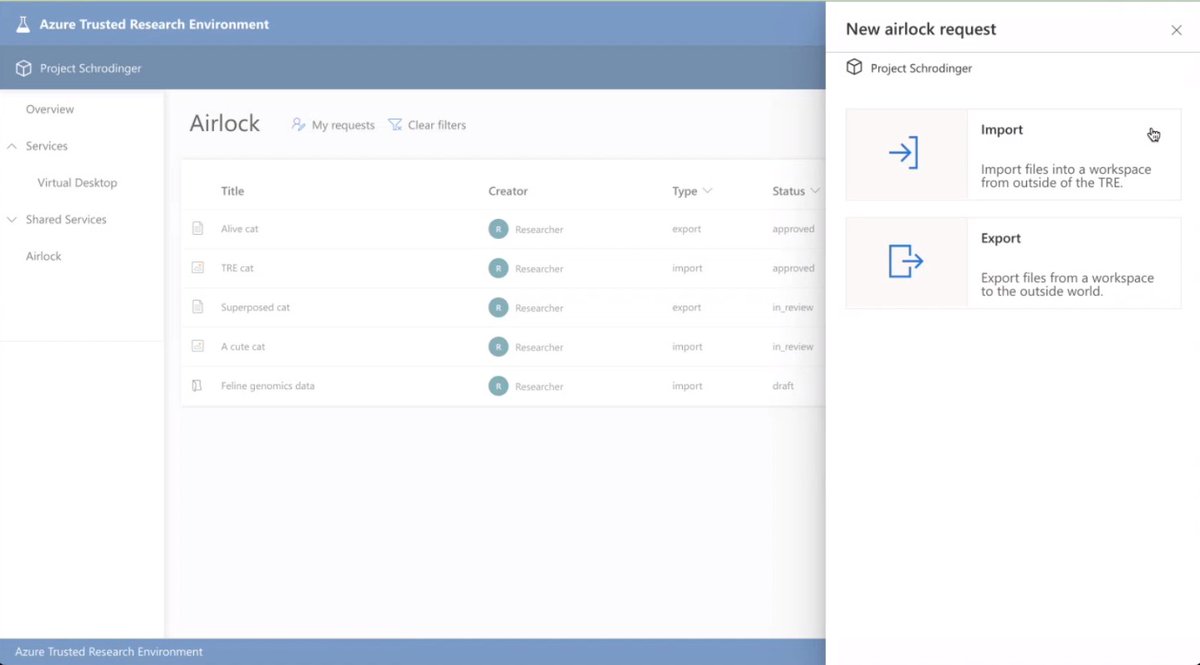Sort by the Creator column header
Image resolution: width=1200 pixels, height=665 pixels.
508,191
